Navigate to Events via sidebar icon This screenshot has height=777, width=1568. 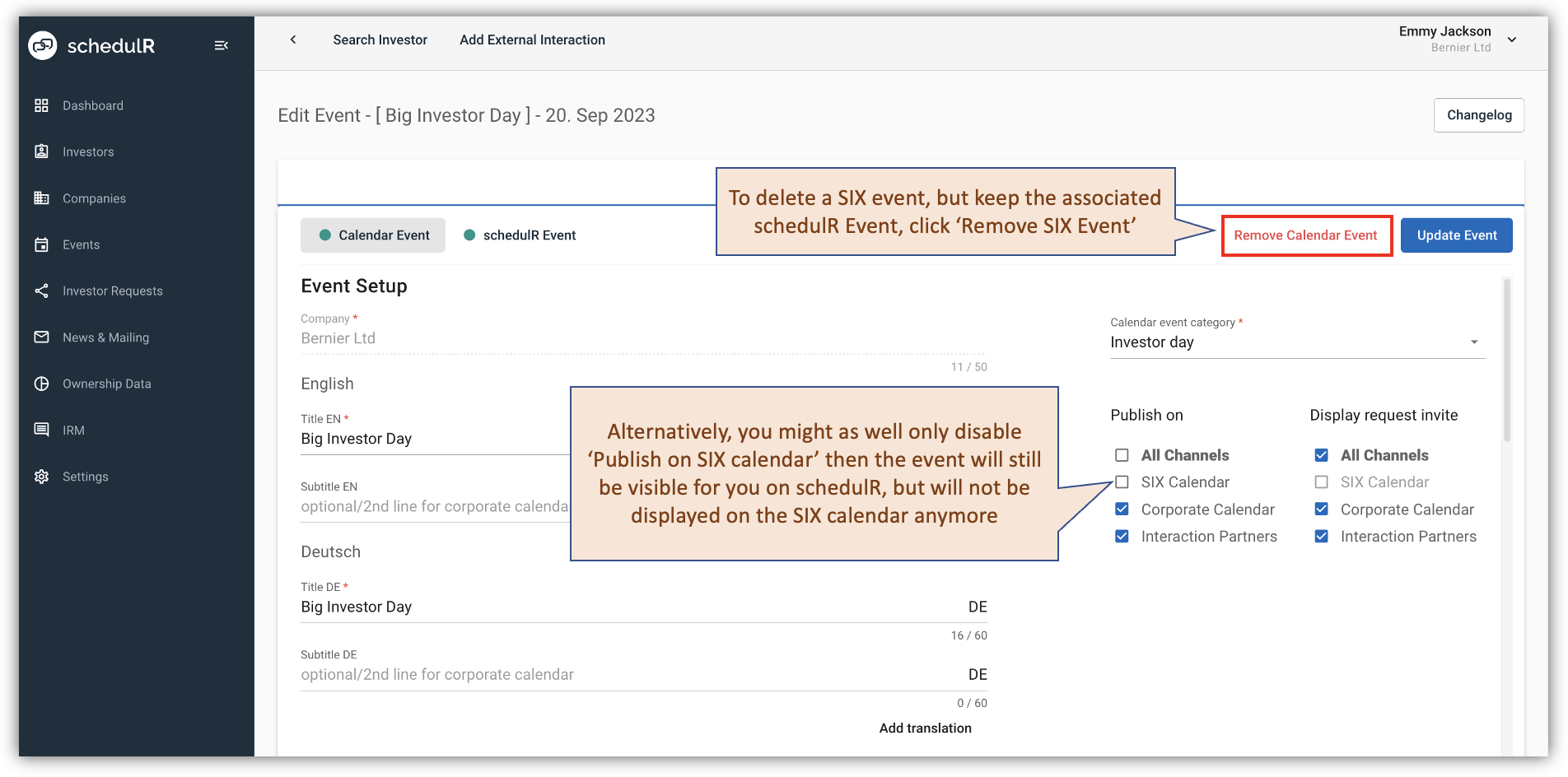click(x=41, y=244)
